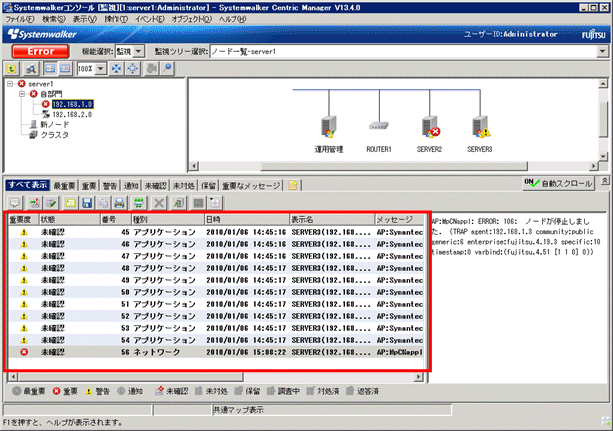Toggle the 自動スクロール ON button
The image size is (613, 431).
point(559,183)
